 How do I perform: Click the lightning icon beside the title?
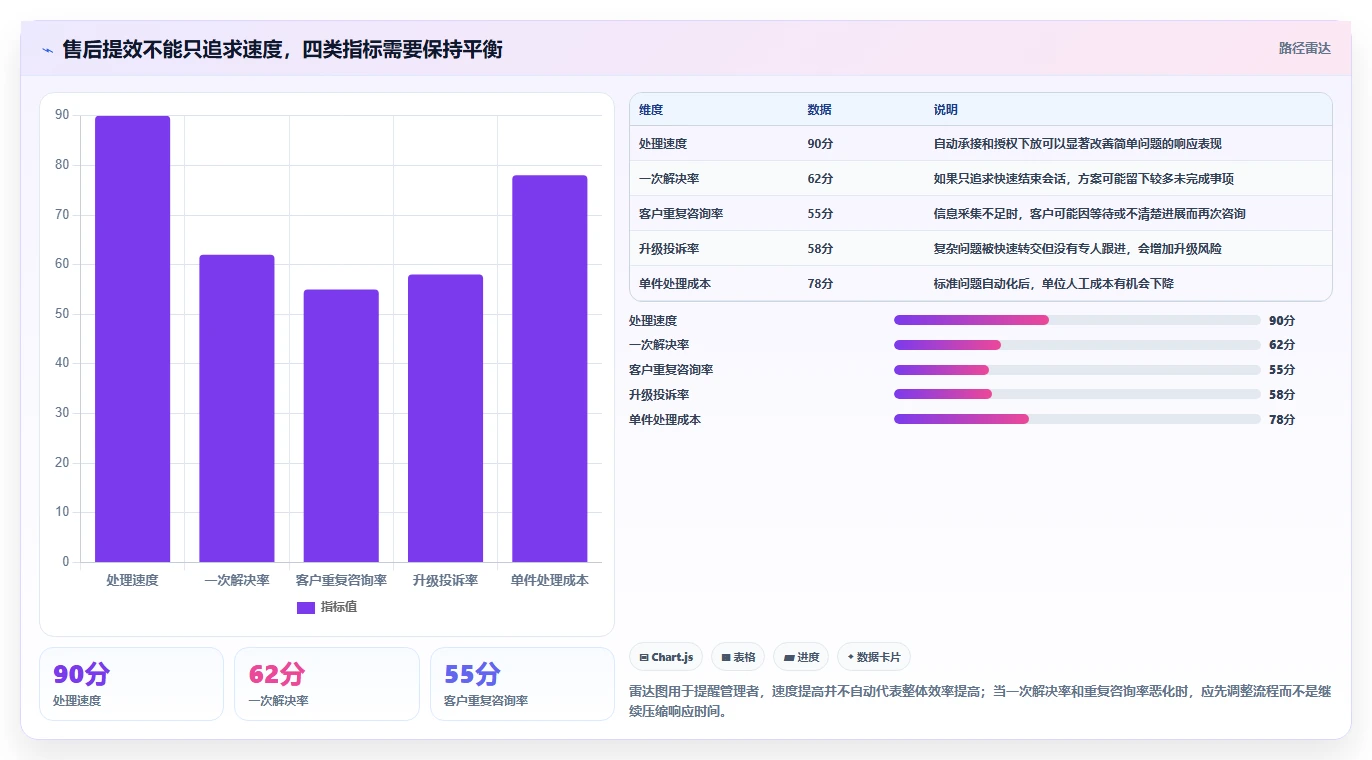pos(48,50)
